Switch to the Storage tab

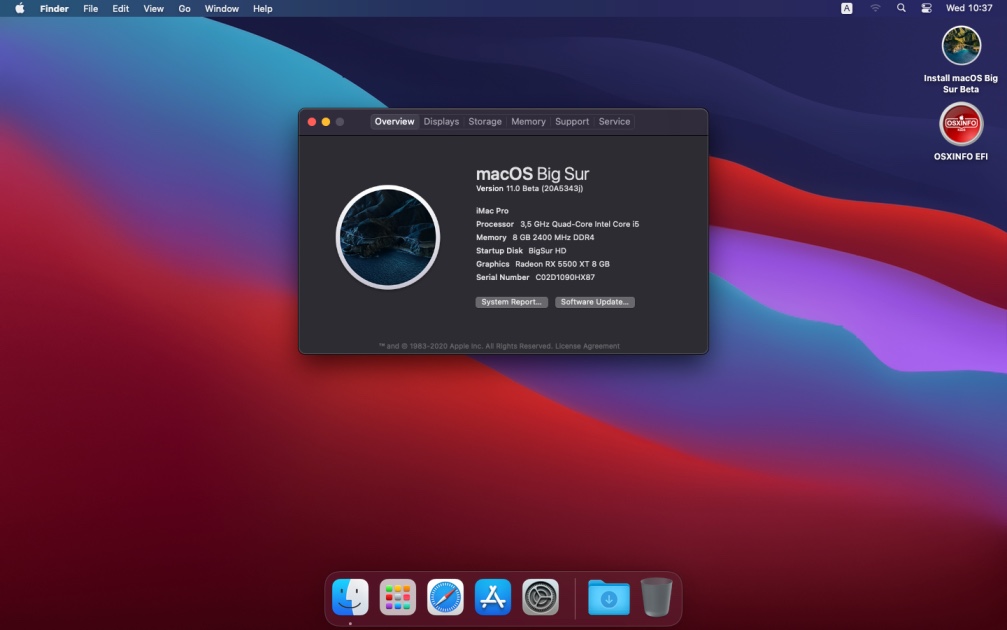tap(484, 121)
